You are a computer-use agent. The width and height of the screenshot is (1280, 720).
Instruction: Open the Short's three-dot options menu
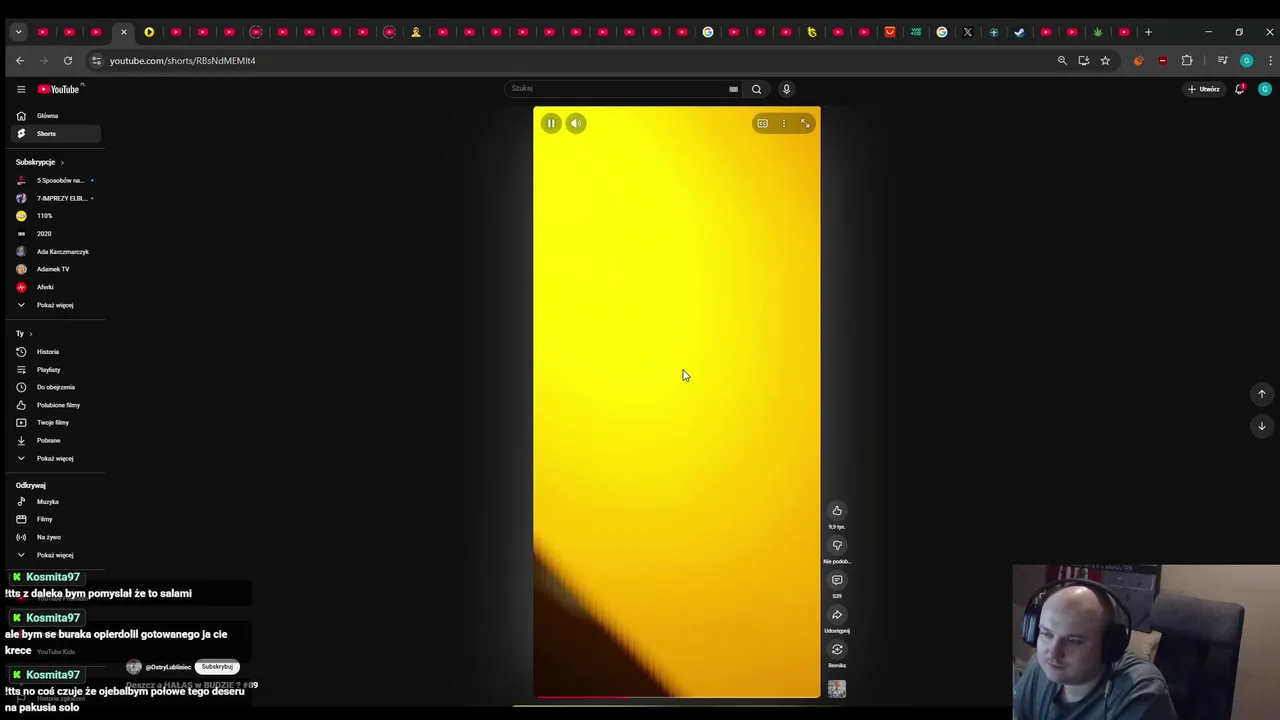pyautogui.click(x=783, y=123)
